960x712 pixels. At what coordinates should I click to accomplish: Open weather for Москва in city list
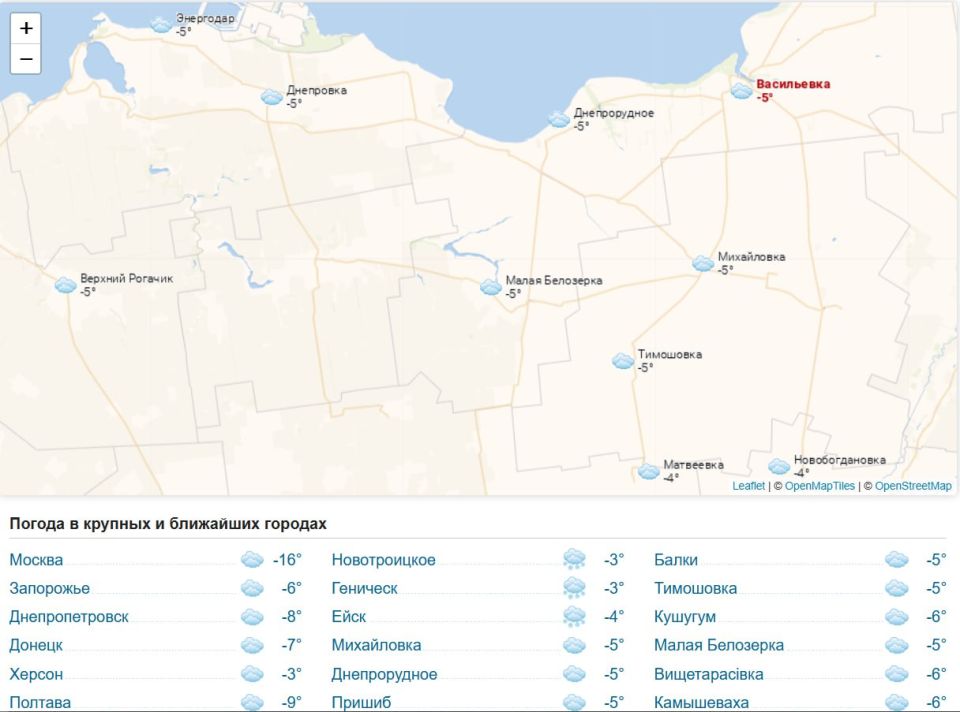click(x=36, y=560)
